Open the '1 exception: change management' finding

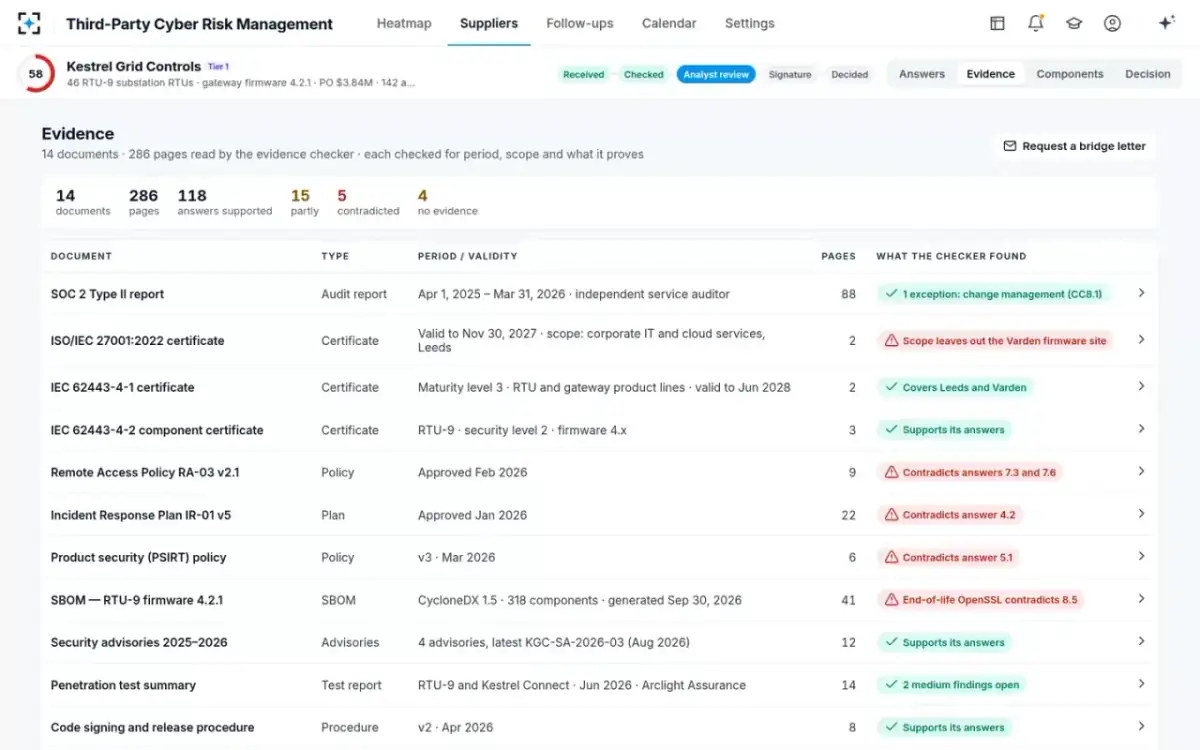[993, 294]
